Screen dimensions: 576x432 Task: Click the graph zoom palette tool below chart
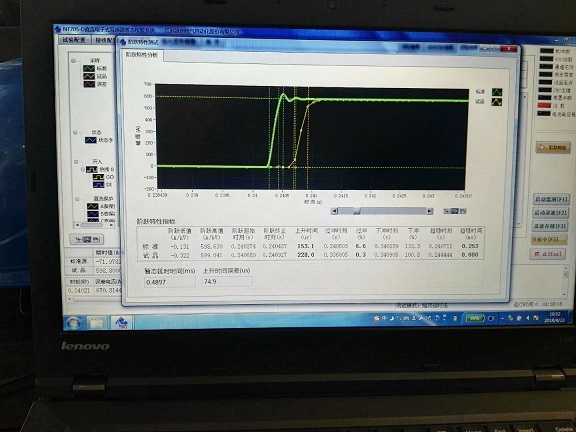tap(454, 211)
